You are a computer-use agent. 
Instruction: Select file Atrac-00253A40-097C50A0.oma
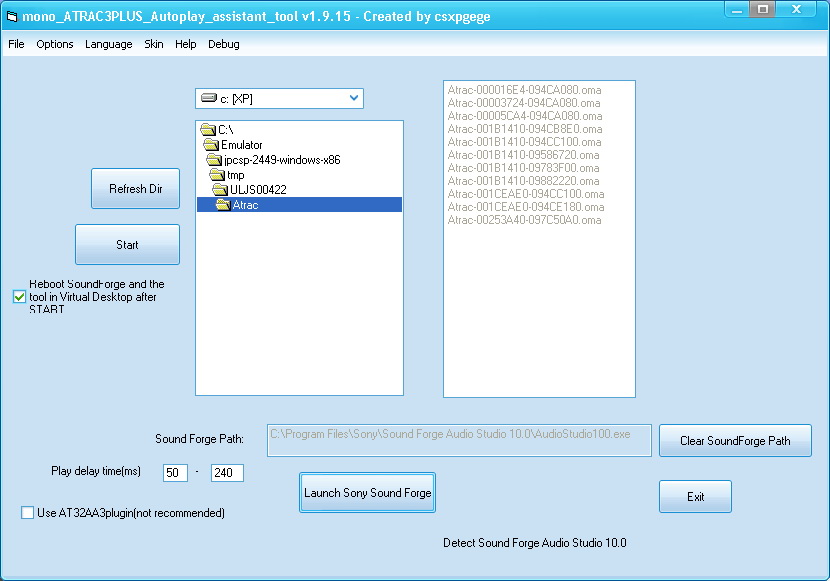point(525,220)
